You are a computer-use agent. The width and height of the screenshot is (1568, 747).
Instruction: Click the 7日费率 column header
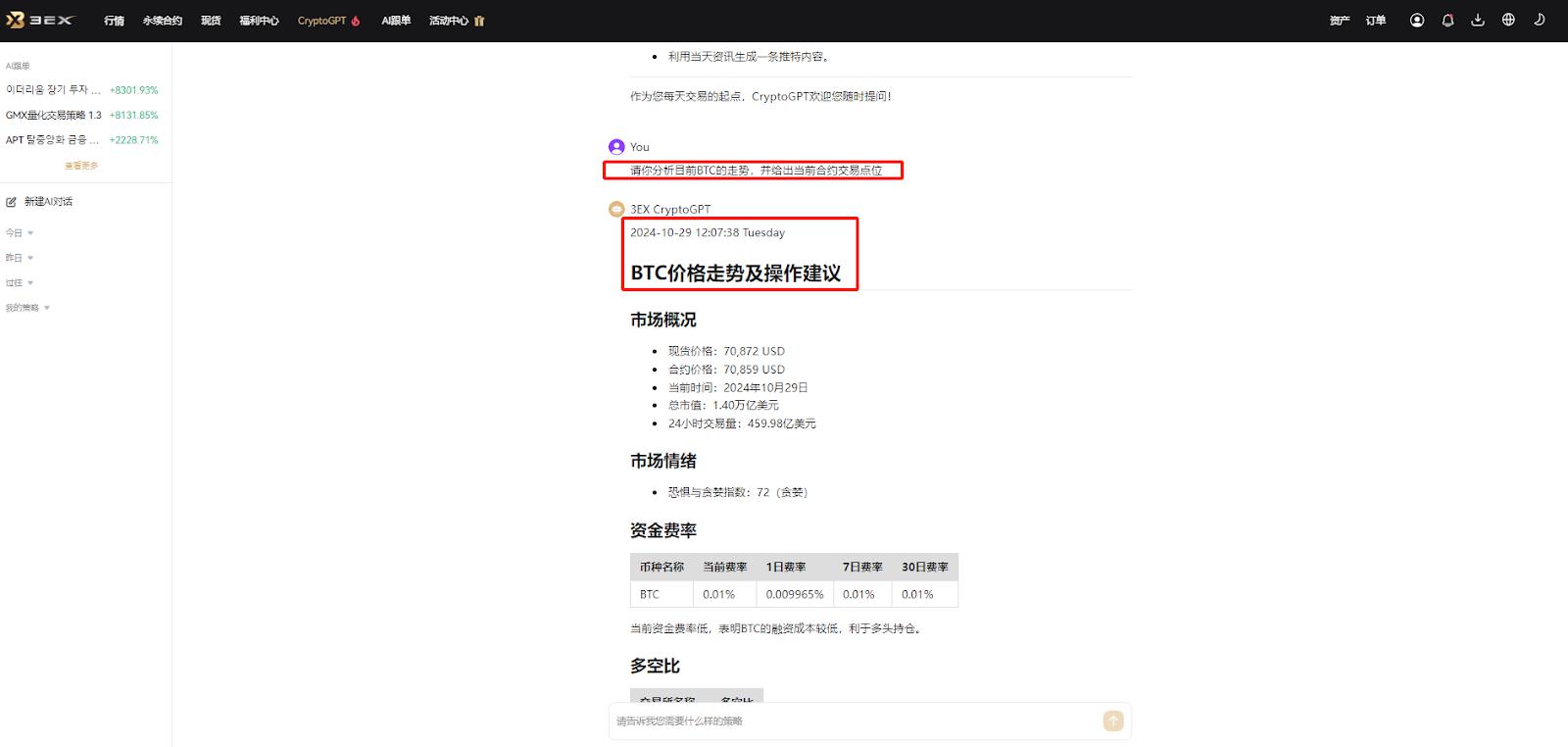pyautogui.click(x=862, y=567)
